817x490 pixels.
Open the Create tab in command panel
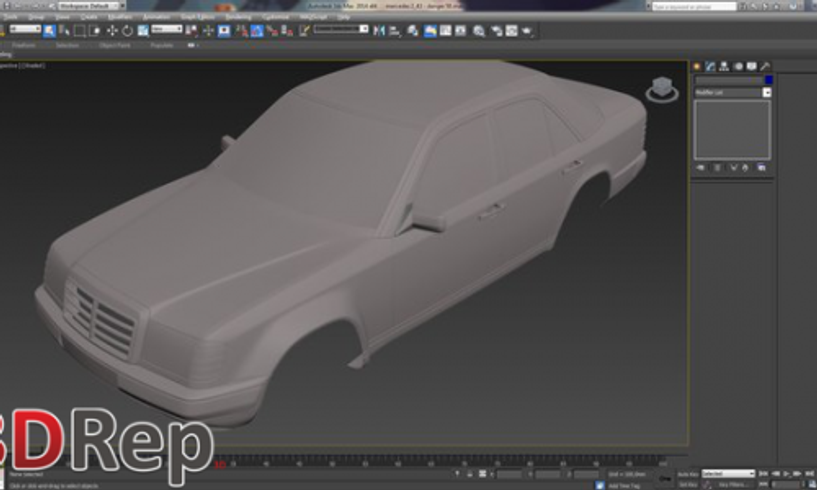698,66
